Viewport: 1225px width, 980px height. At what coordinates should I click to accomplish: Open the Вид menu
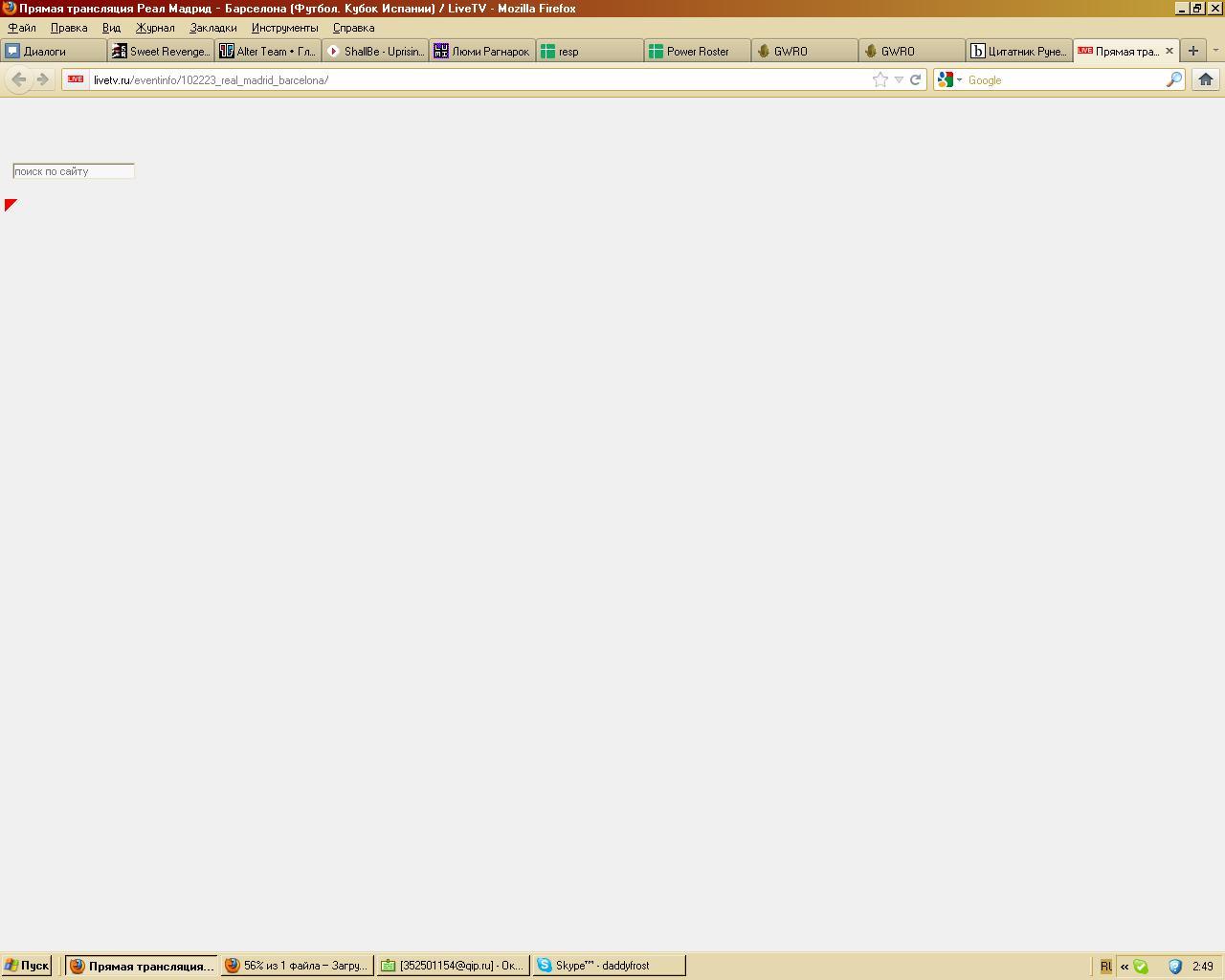(111, 28)
